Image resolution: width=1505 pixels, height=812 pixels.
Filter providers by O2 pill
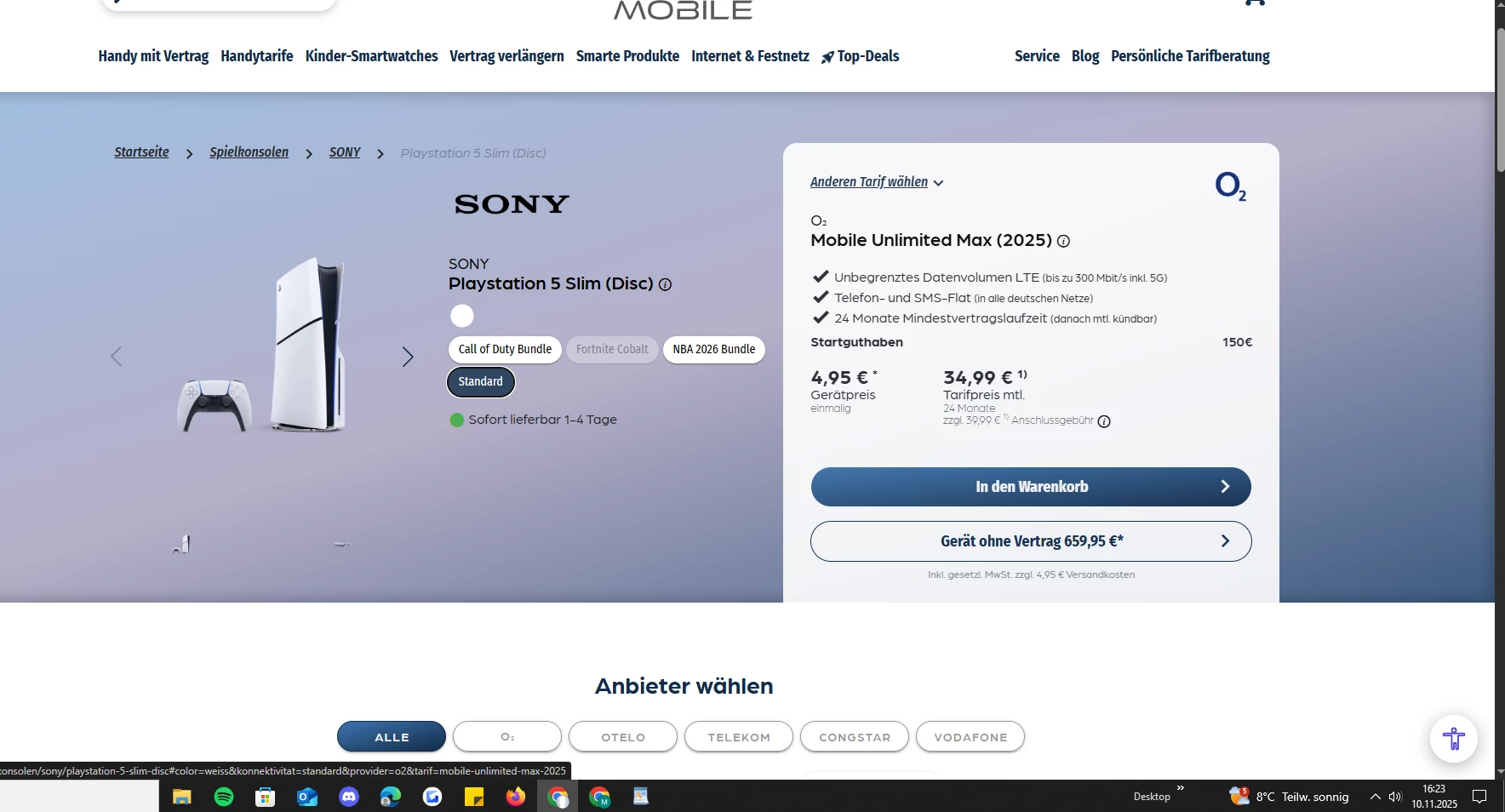coord(507,737)
